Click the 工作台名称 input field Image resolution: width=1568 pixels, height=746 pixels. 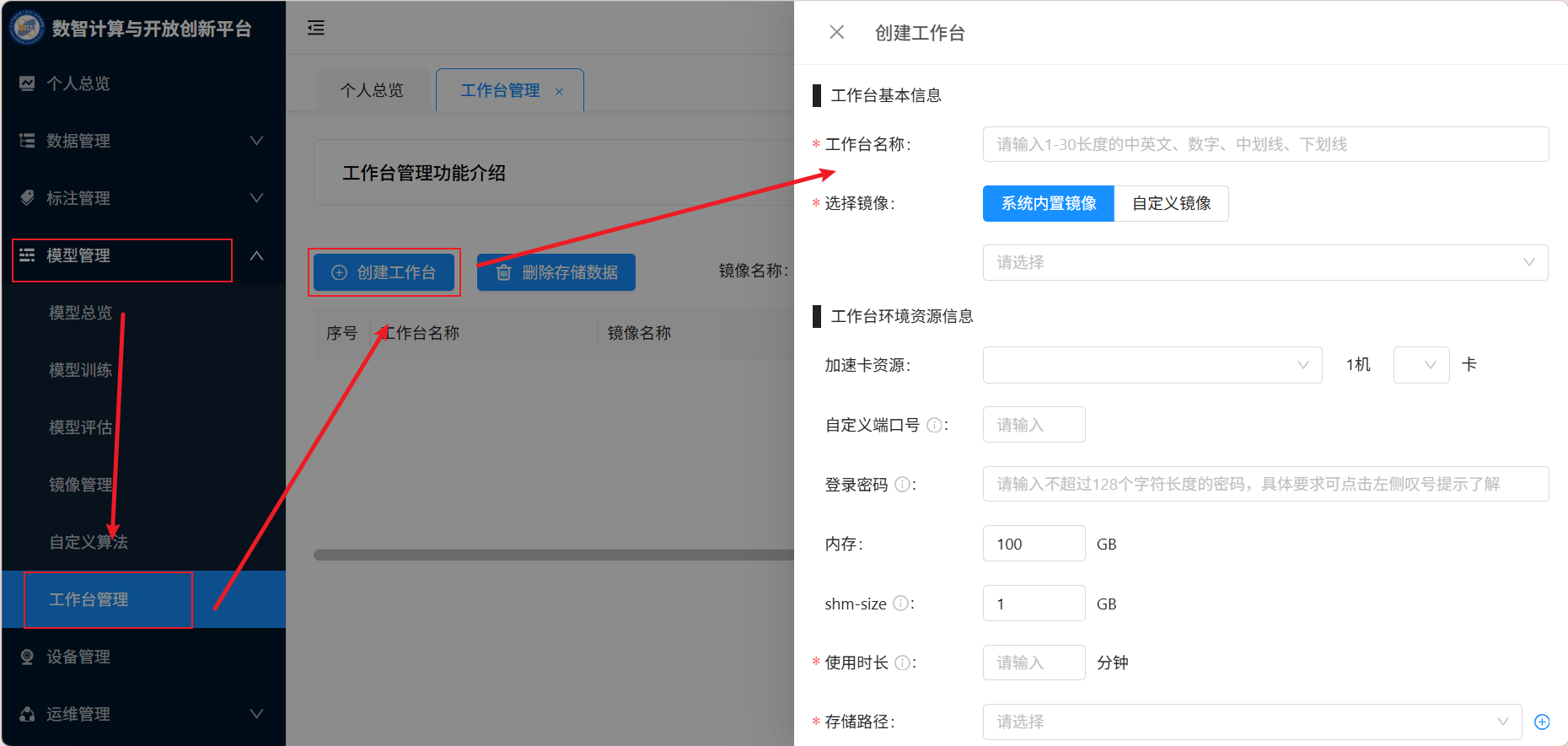(x=1265, y=144)
